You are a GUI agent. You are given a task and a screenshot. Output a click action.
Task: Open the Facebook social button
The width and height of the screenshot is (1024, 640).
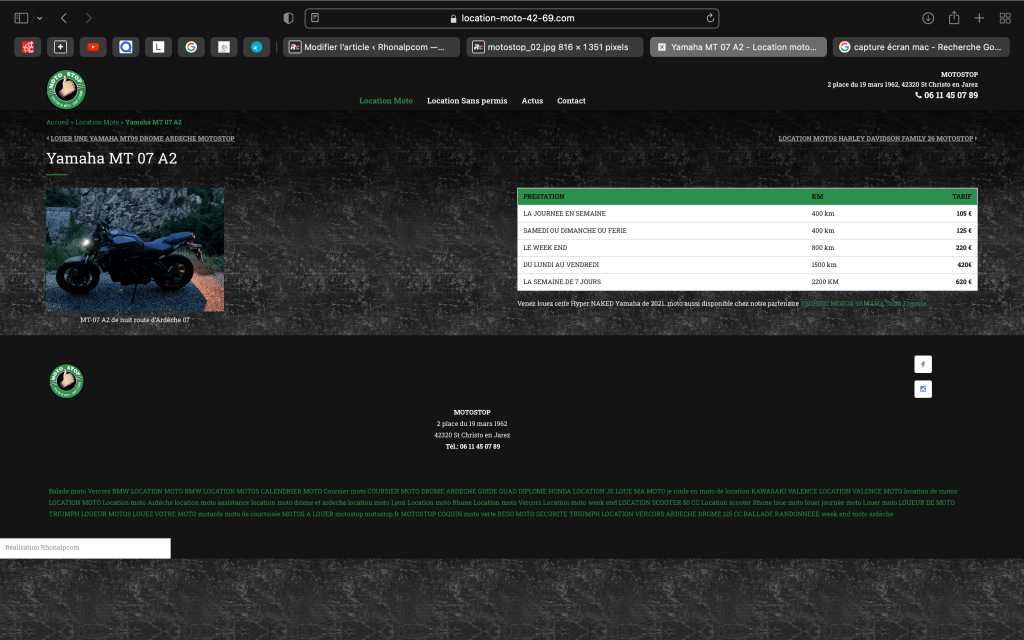[x=923, y=364]
